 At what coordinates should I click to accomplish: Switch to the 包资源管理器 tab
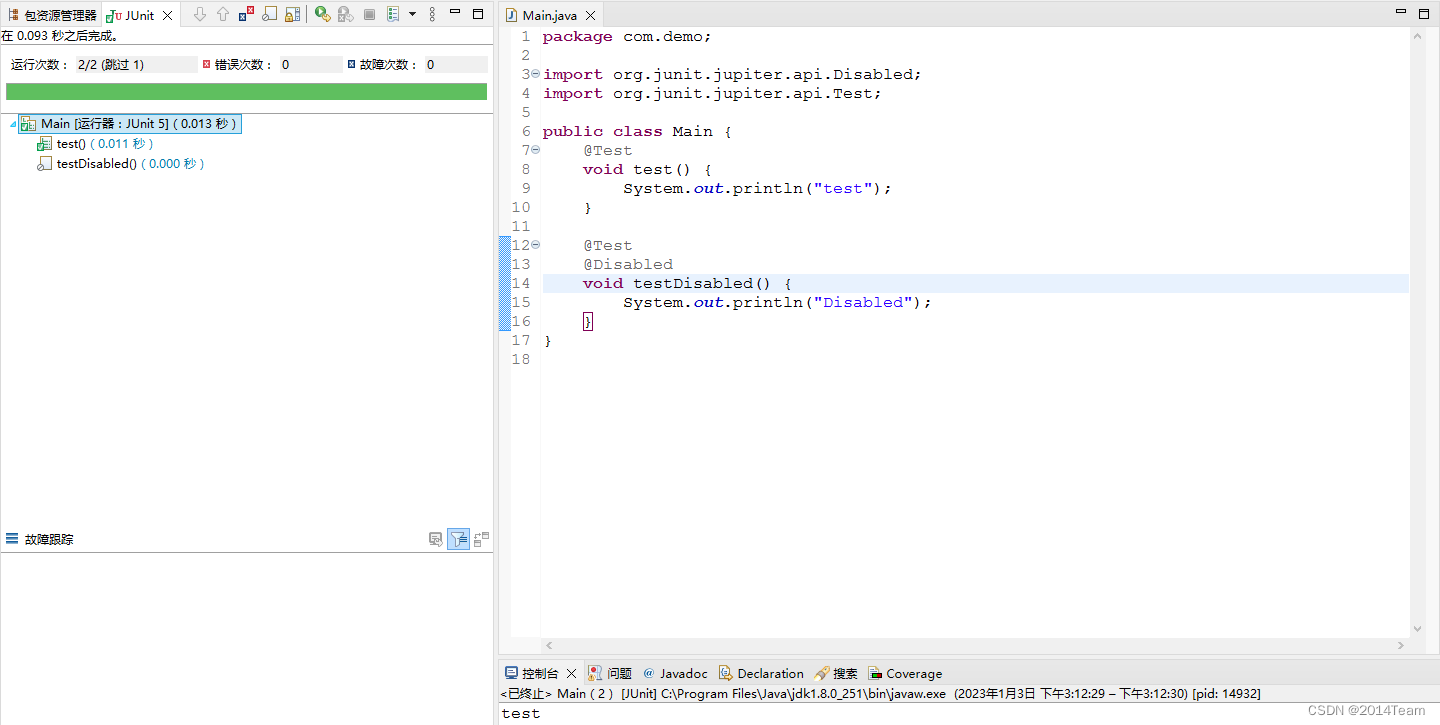pyautogui.click(x=52, y=15)
